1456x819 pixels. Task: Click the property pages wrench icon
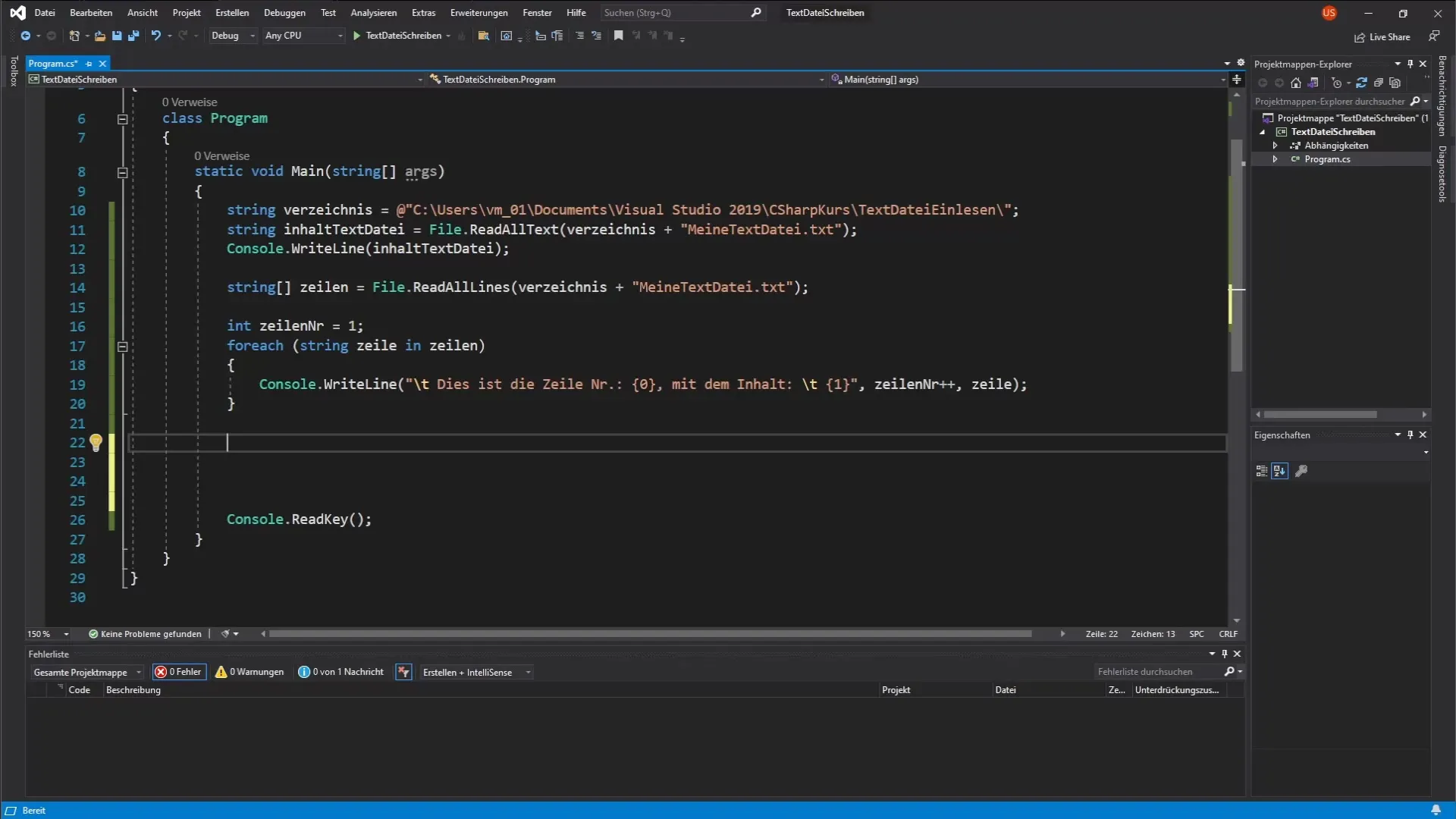pos(1301,471)
